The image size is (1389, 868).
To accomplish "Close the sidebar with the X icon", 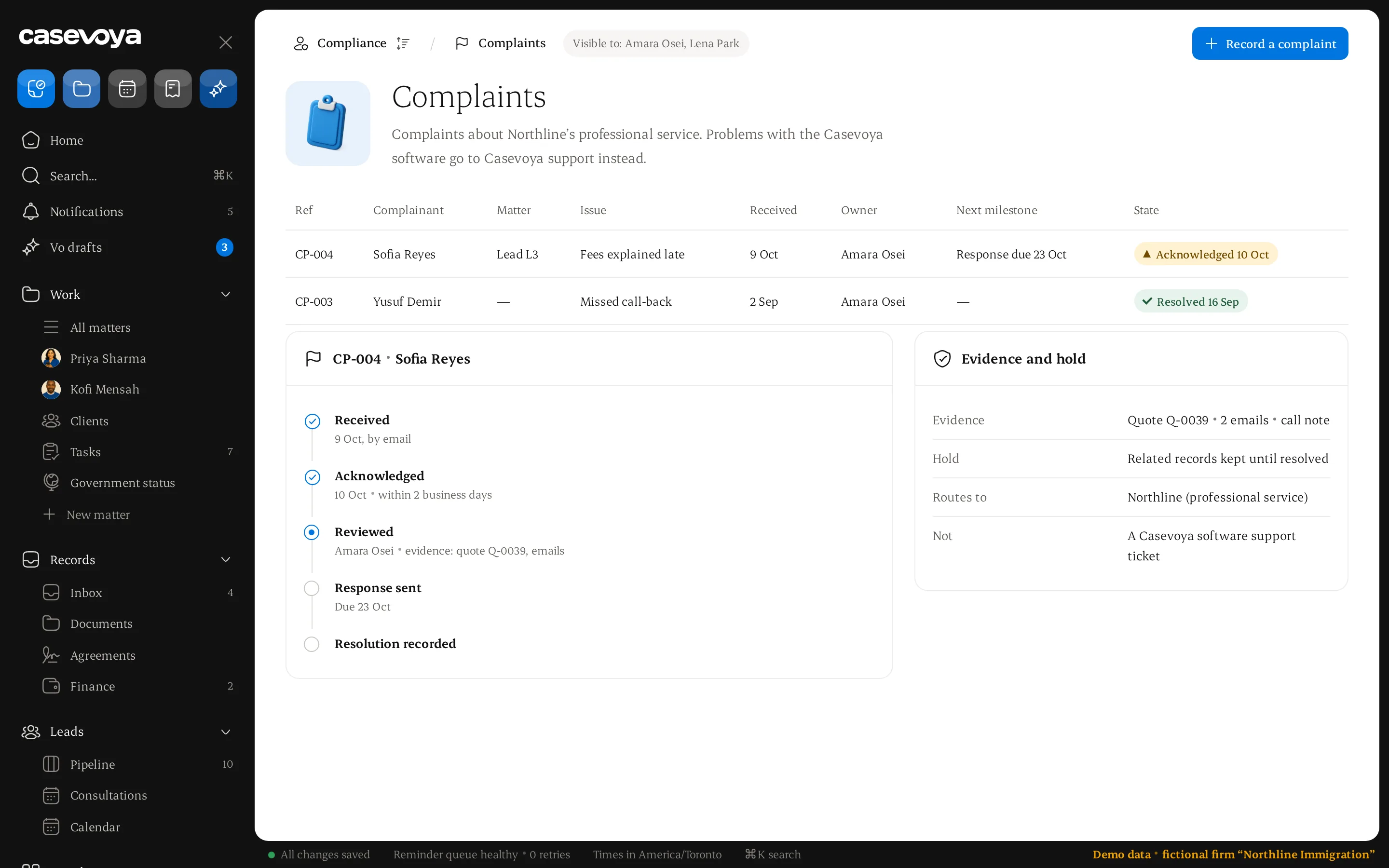I will click(x=226, y=42).
